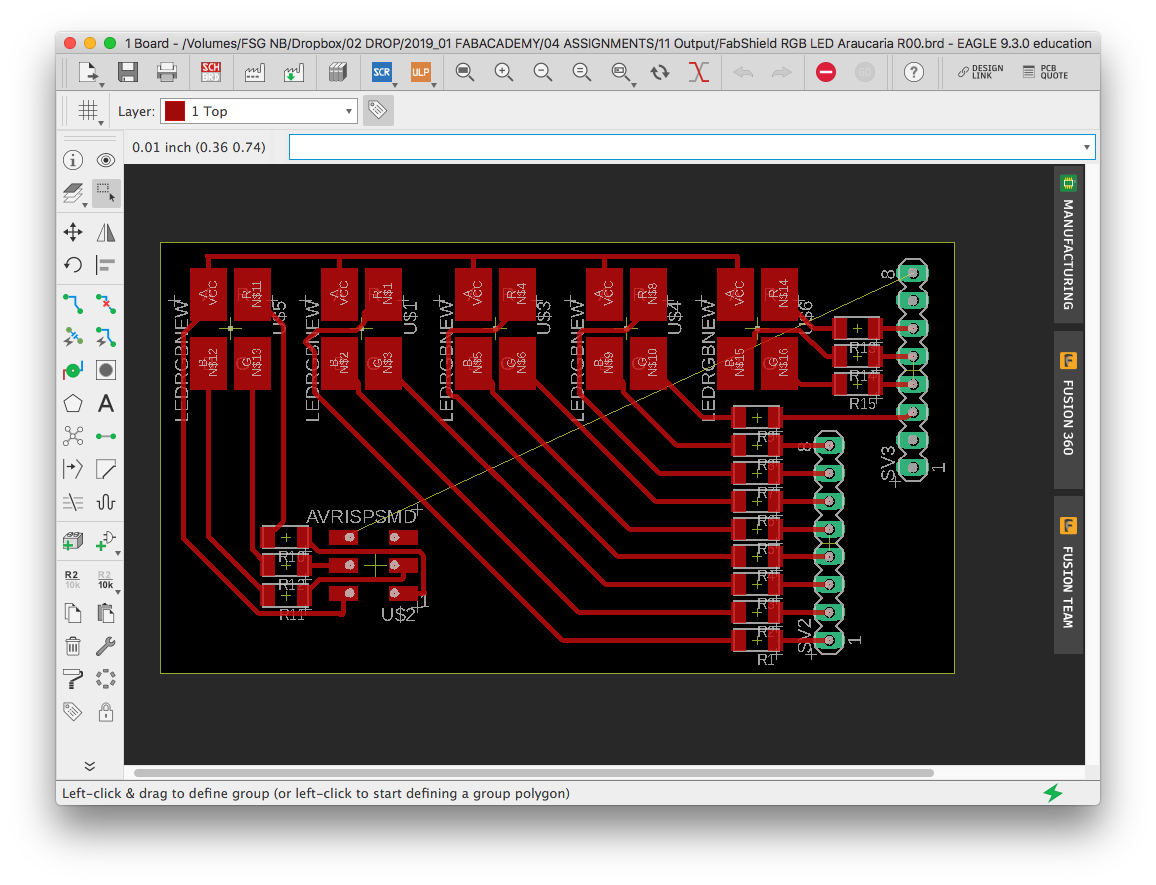Select the Miter corner tool
Viewport: 1156px width, 885px height.
(x=105, y=469)
